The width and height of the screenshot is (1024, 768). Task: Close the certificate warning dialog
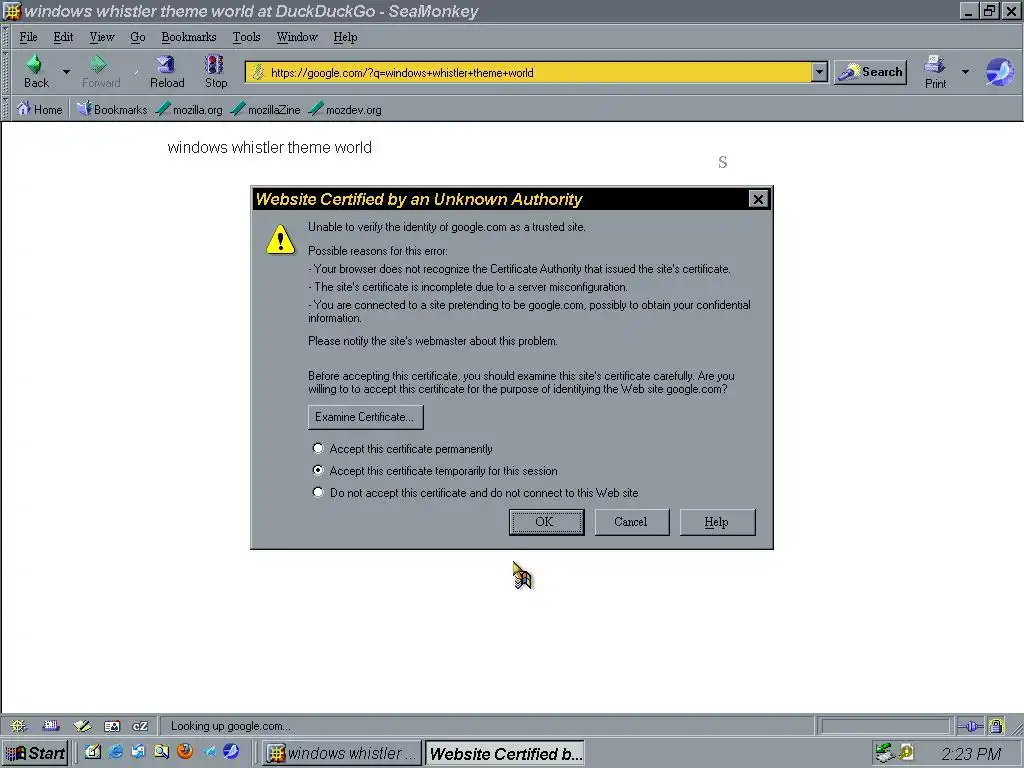coord(758,199)
